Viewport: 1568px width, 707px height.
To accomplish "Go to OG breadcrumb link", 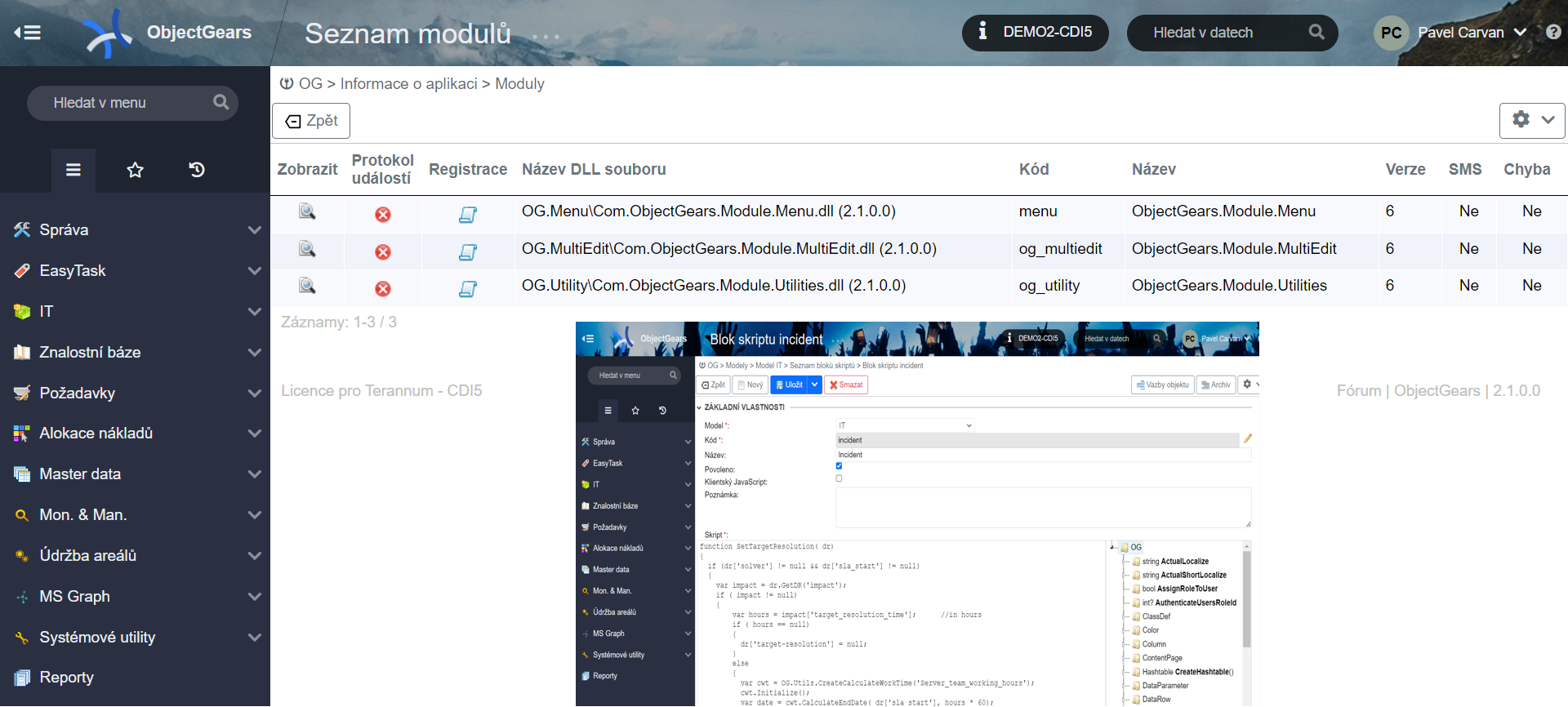I will (310, 84).
